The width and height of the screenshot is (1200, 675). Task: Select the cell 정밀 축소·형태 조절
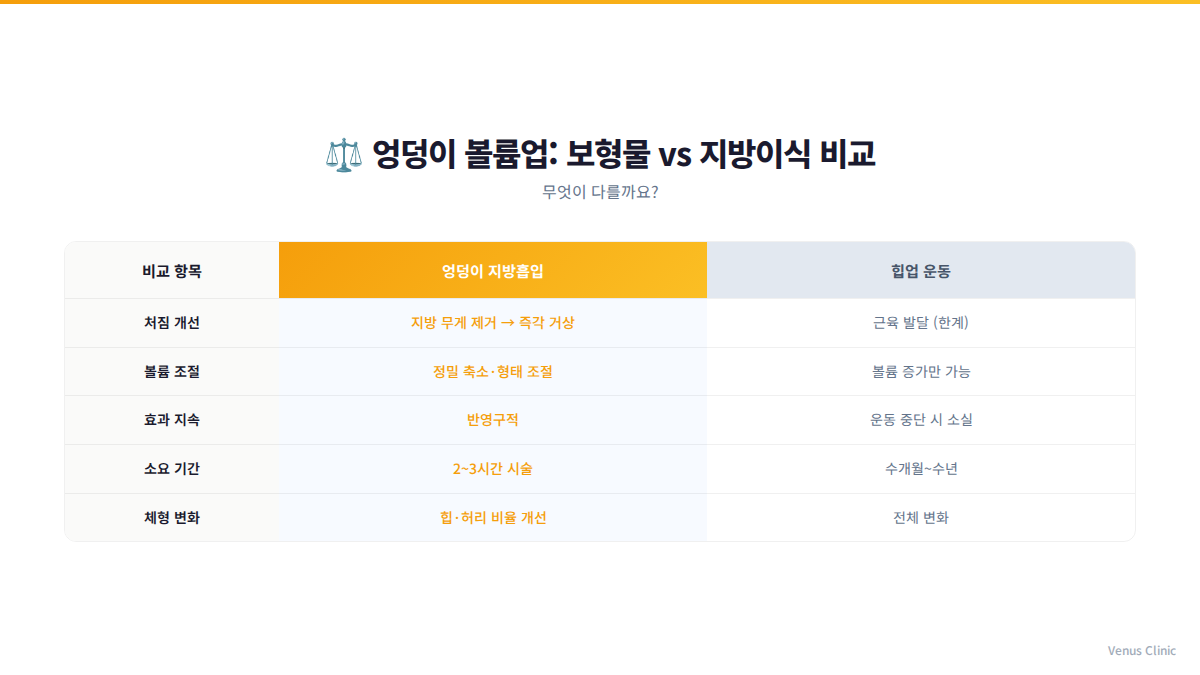(493, 372)
